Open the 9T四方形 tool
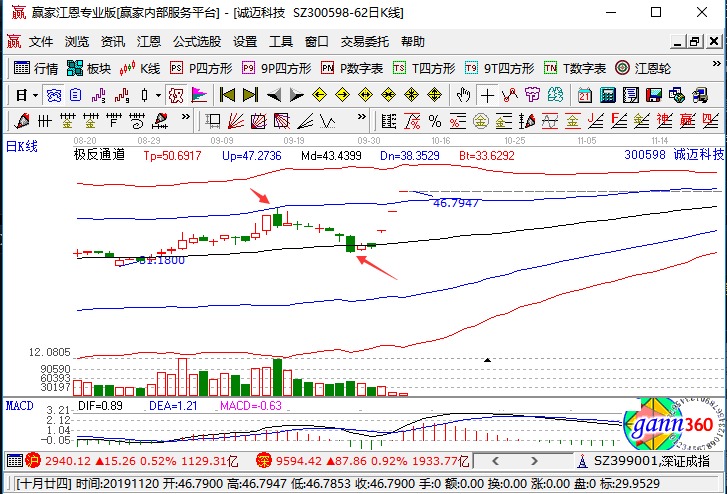The image size is (727, 494). pos(499,69)
